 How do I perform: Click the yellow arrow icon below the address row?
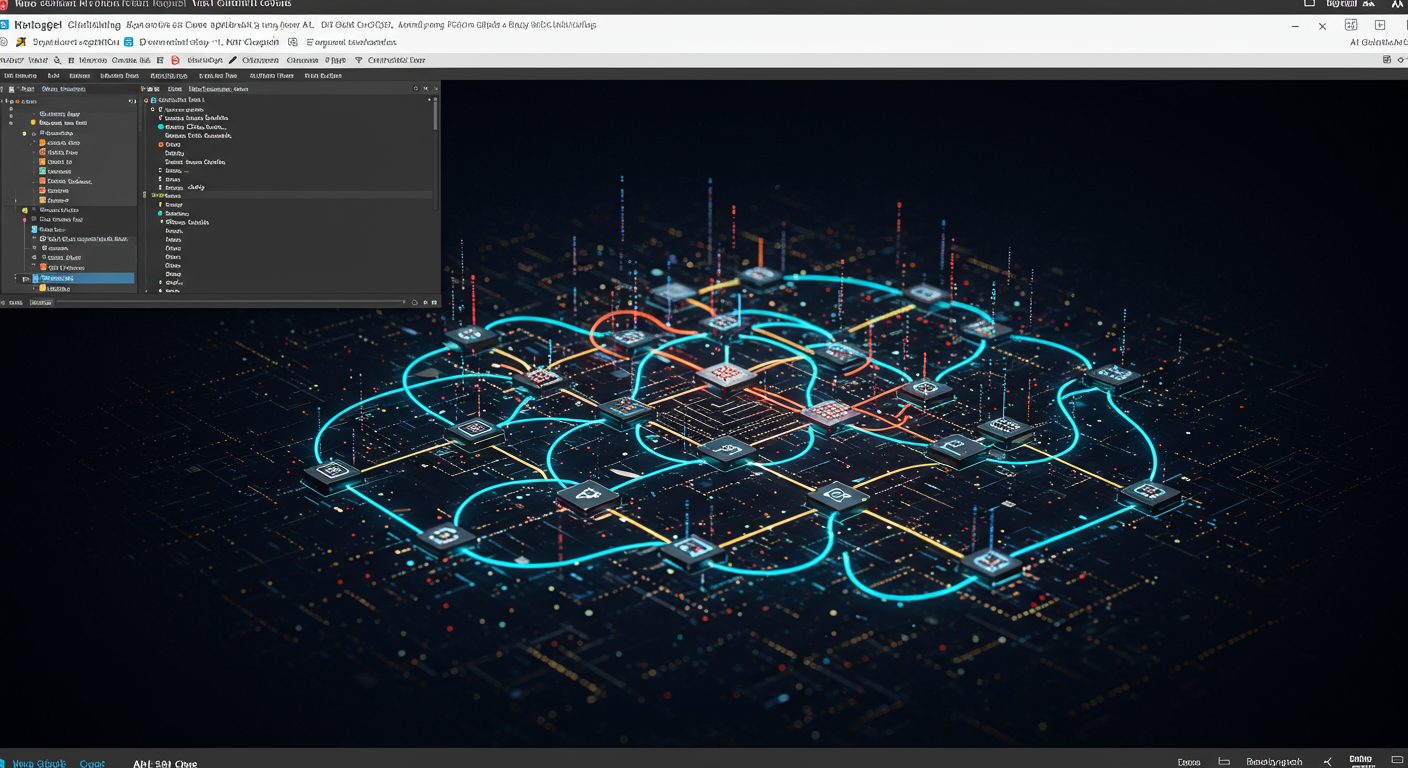click(x=21, y=43)
